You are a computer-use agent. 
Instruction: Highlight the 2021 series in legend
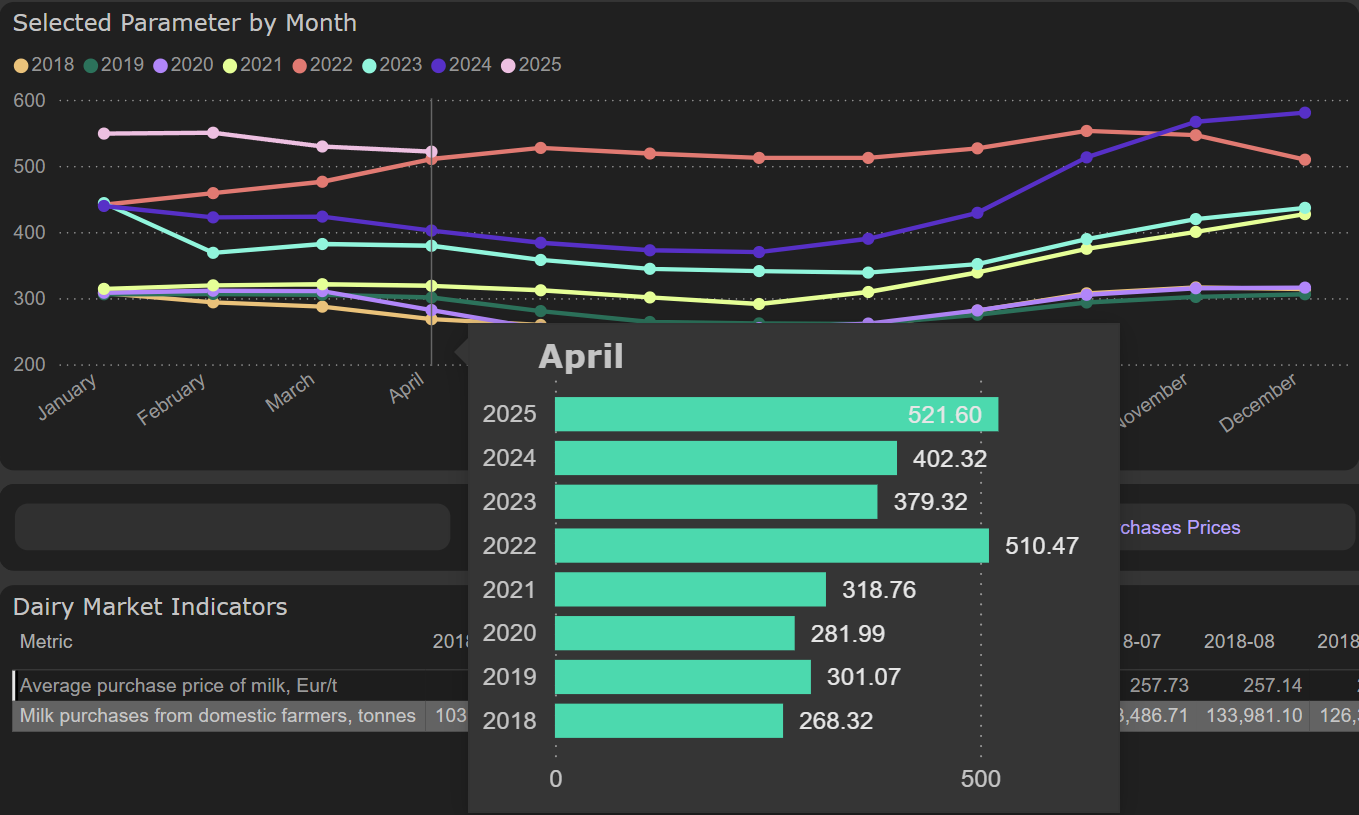click(x=230, y=65)
